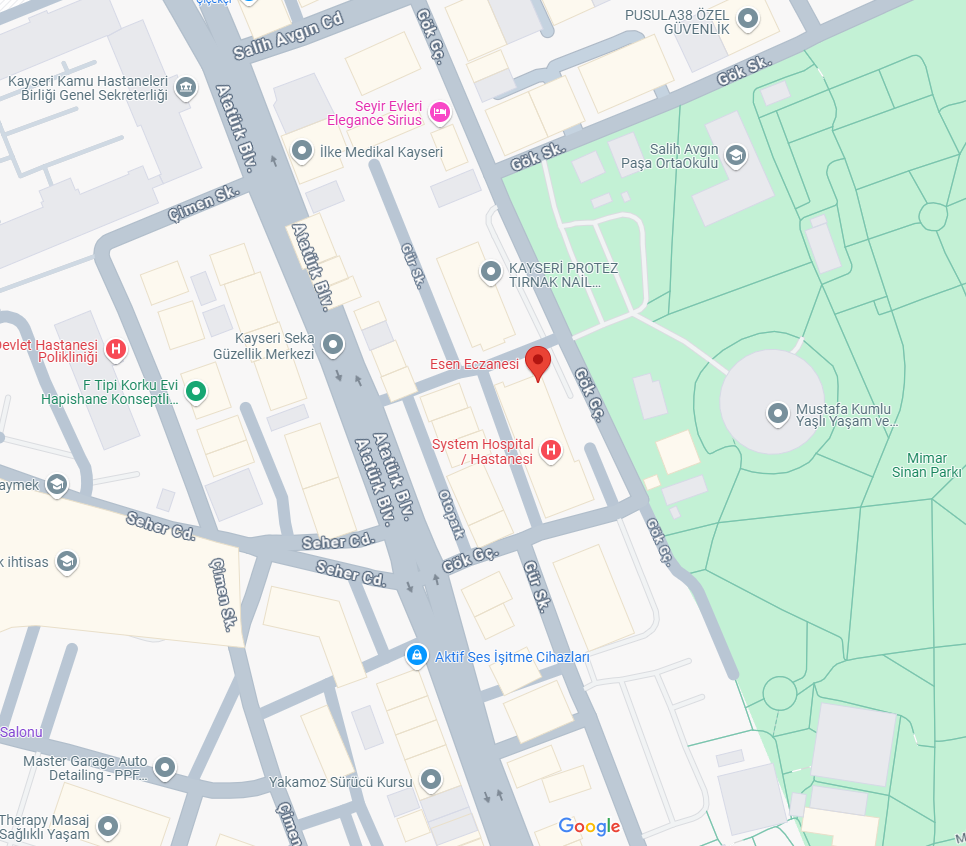The height and width of the screenshot is (846, 966).
Task: Open the Seyir Evleri Elegance Sirius hotel icon
Action: [439, 113]
